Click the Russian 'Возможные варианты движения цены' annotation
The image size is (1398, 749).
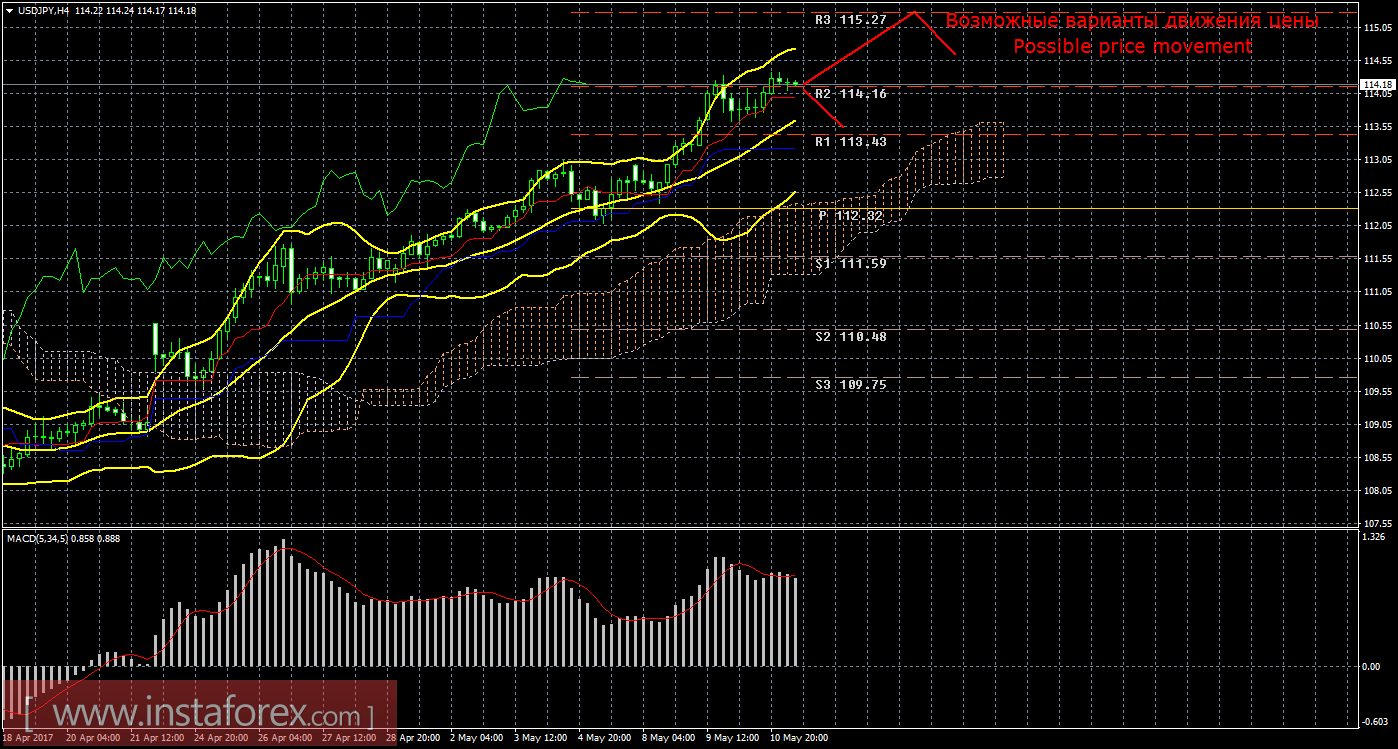tap(1132, 21)
